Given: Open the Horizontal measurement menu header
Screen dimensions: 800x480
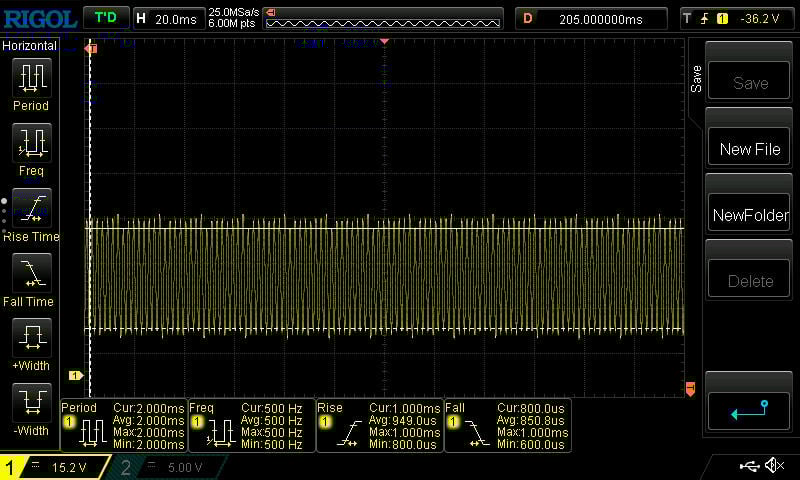Looking at the screenshot, I should pyautogui.click(x=30, y=46).
